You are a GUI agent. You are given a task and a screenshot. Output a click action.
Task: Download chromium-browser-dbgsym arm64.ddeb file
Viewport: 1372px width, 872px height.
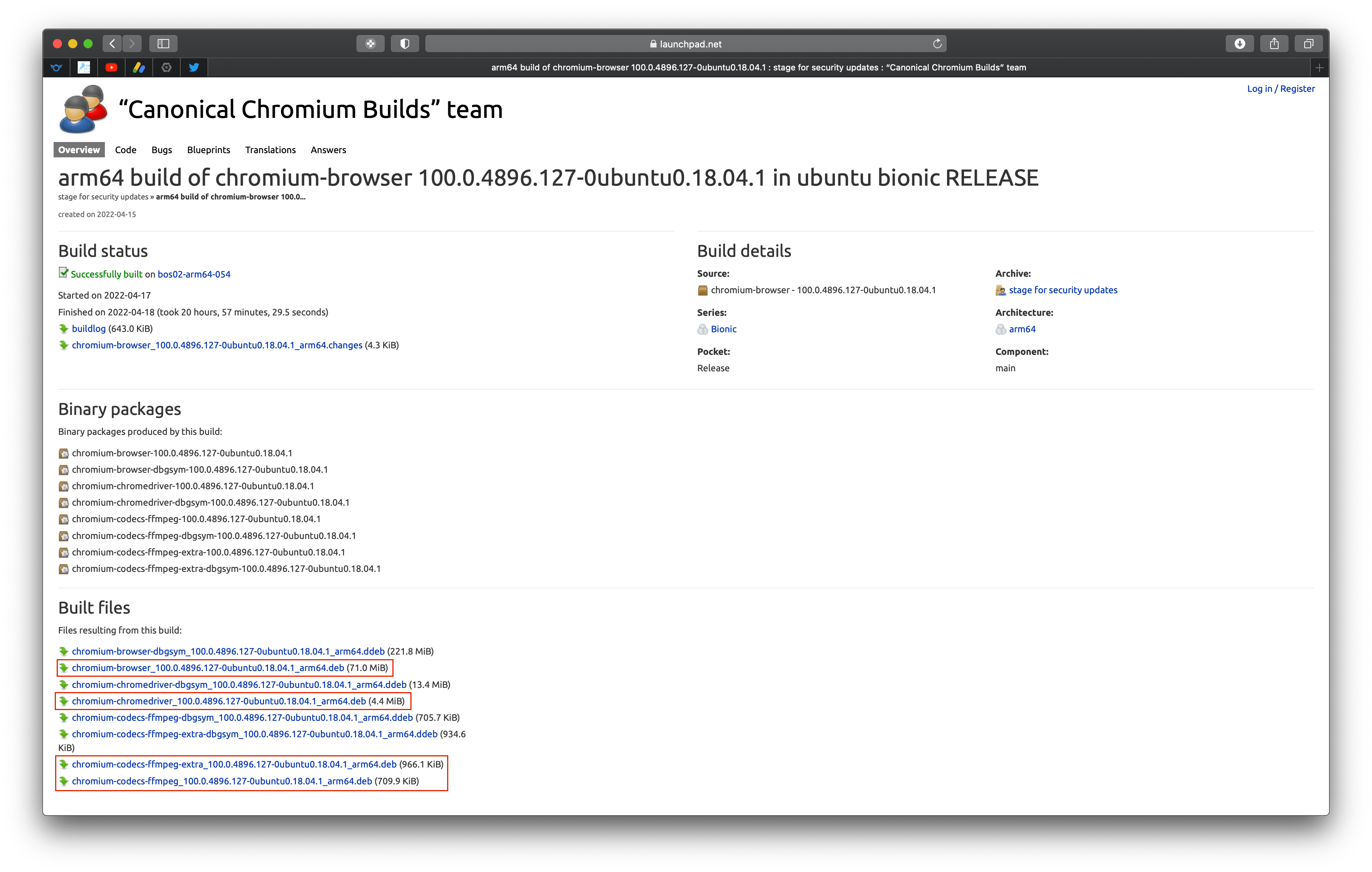pos(228,651)
